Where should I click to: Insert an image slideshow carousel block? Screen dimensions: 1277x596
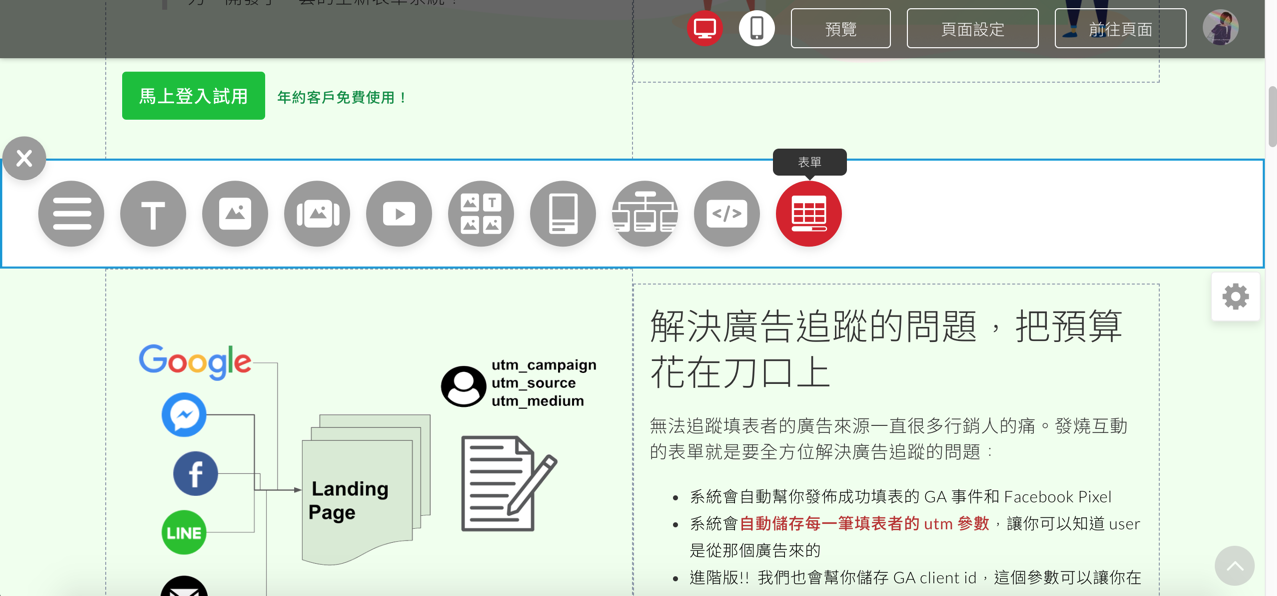[x=317, y=214]
